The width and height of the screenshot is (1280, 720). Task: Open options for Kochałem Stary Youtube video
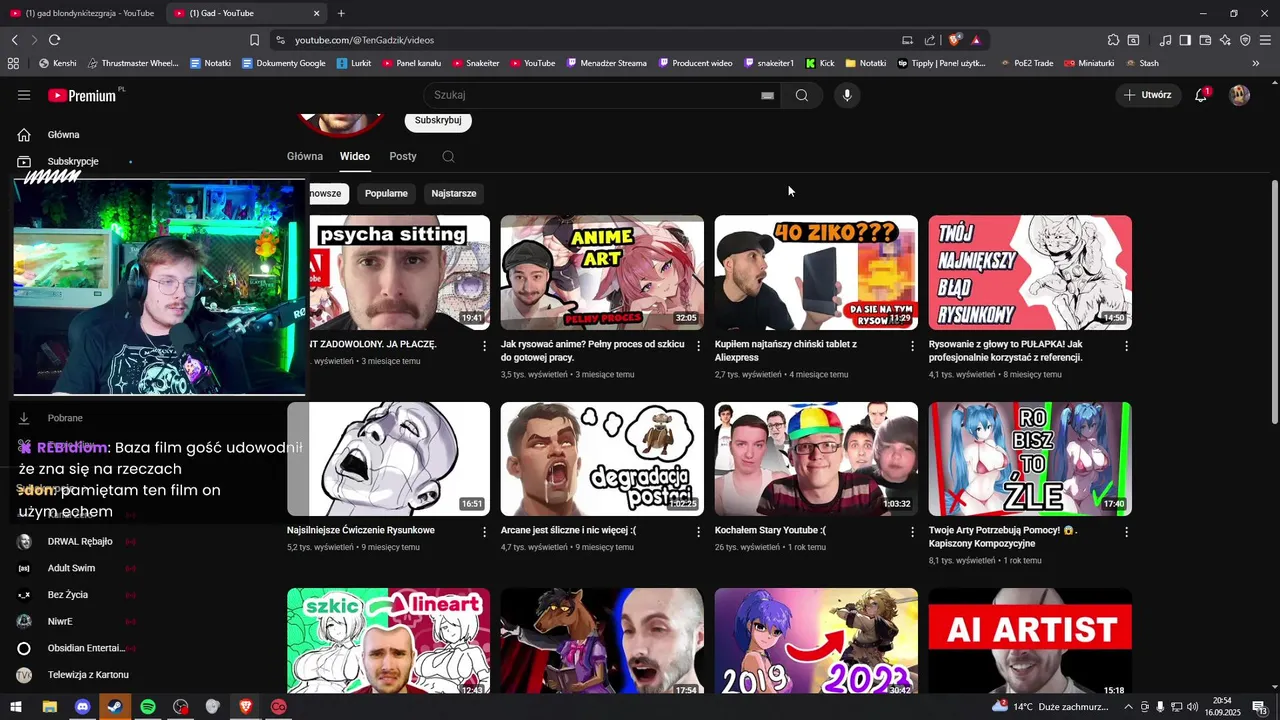point(912,532)
